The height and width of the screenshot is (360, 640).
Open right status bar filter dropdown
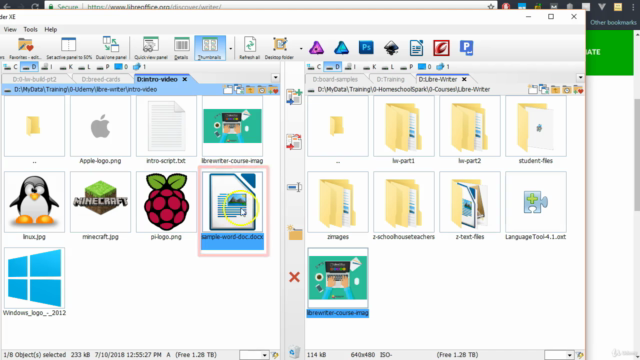(570, 355)
